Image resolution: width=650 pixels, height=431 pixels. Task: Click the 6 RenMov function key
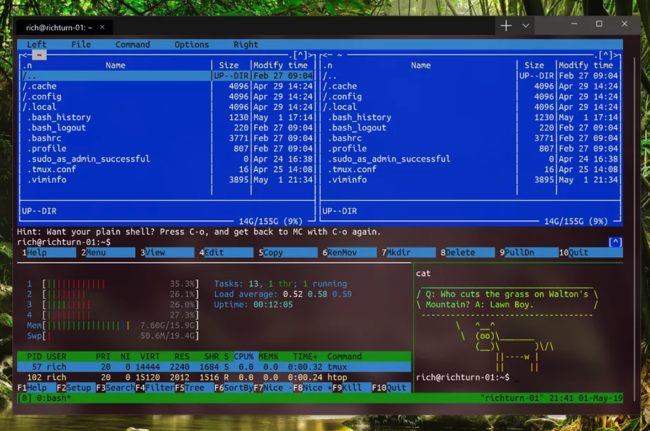point(349,252)
